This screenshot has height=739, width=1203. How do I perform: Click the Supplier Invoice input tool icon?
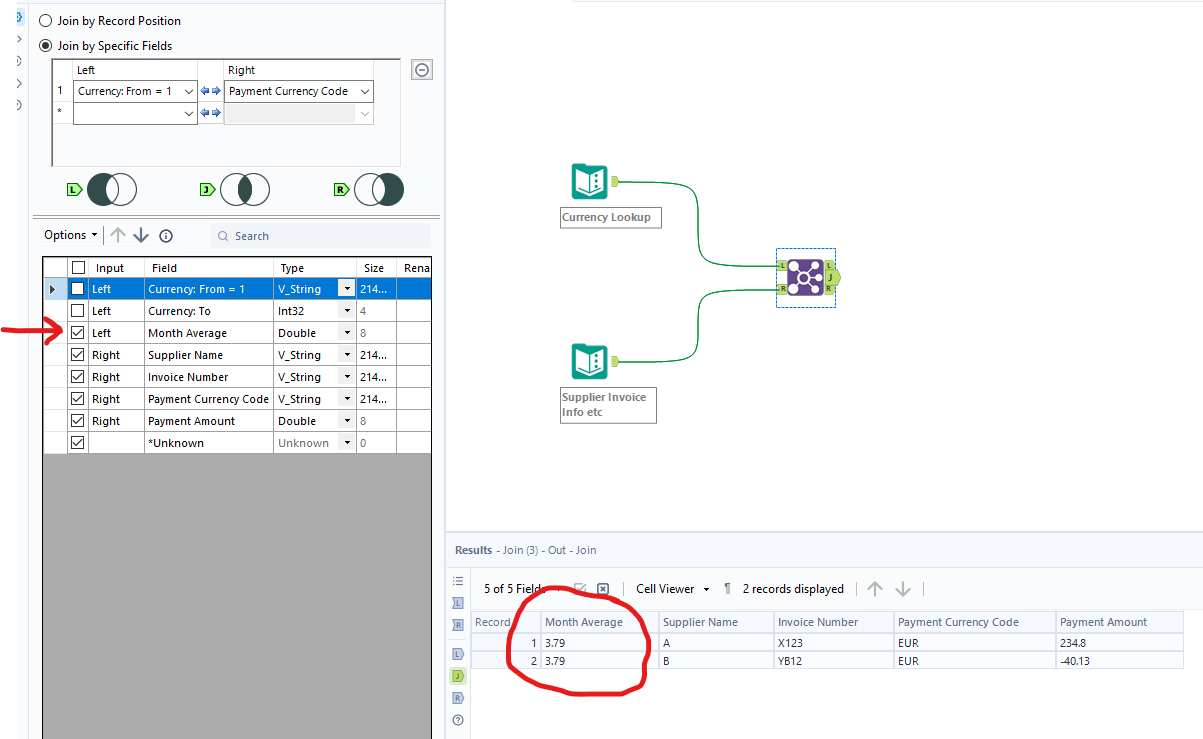590,362
